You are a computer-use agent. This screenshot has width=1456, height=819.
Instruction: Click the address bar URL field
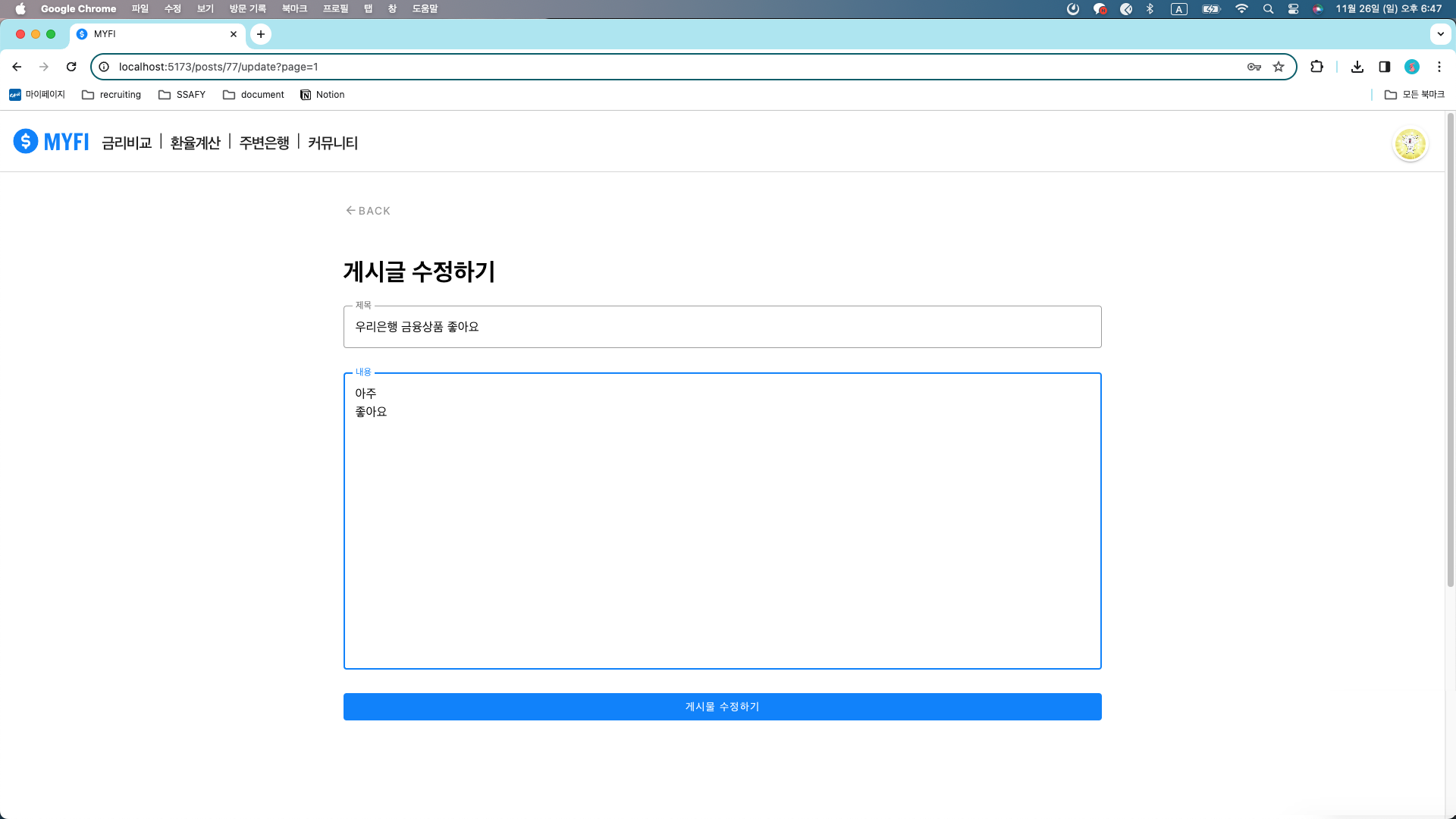(693, 66)
